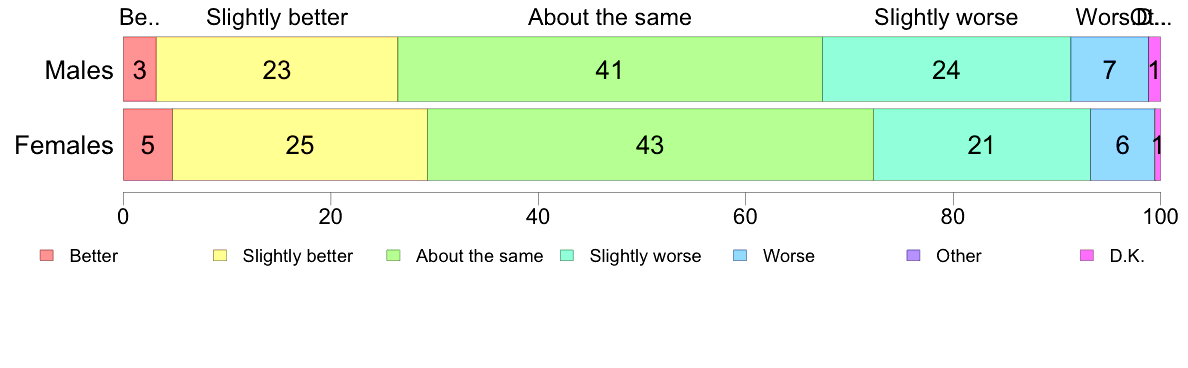This screenshot has height=368, width=1188.
Task: Click the purple Other legend swatch
Action: [913, 256]
